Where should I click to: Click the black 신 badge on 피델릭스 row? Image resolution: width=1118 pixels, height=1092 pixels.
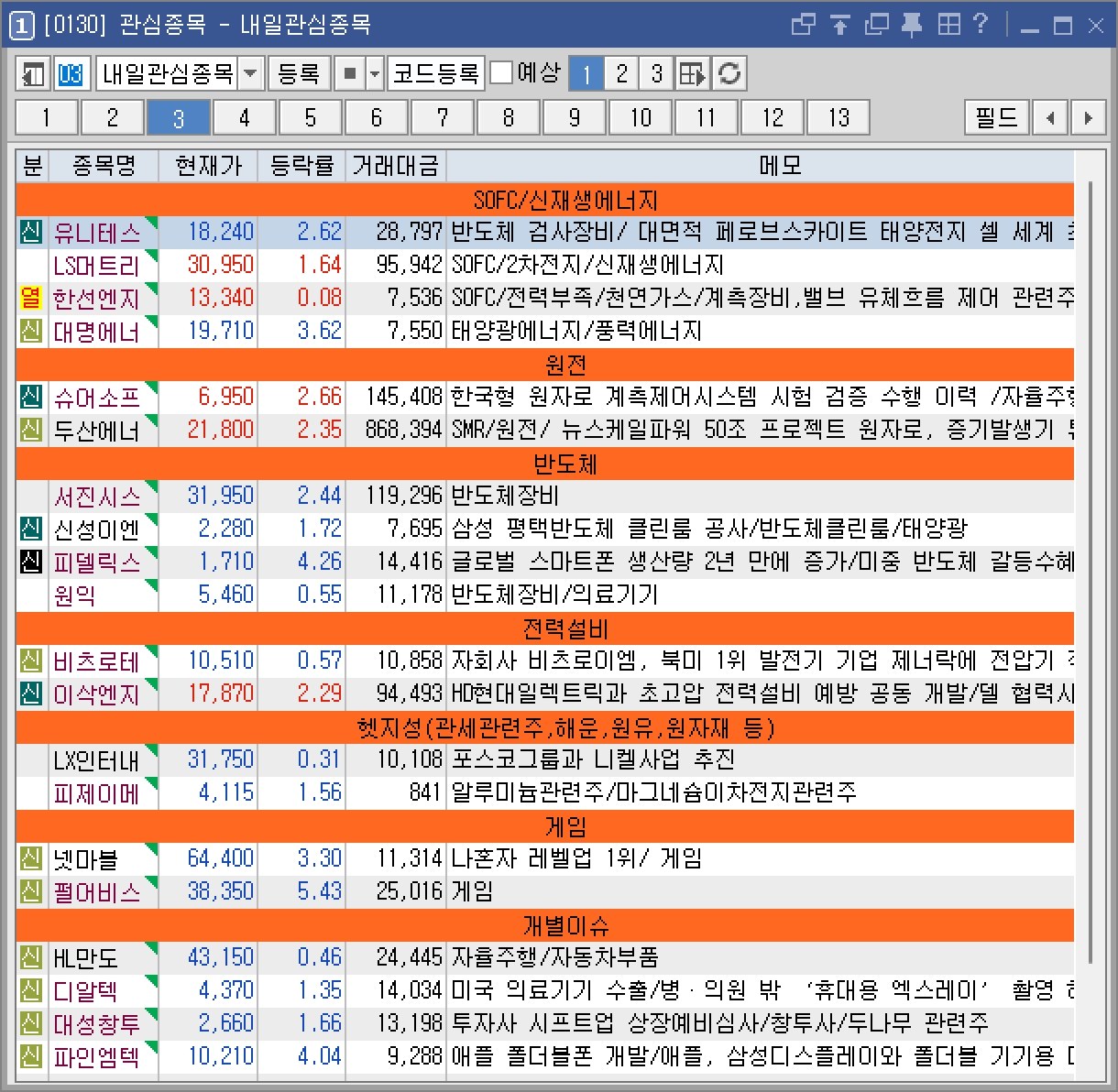[x=31, y=562]
